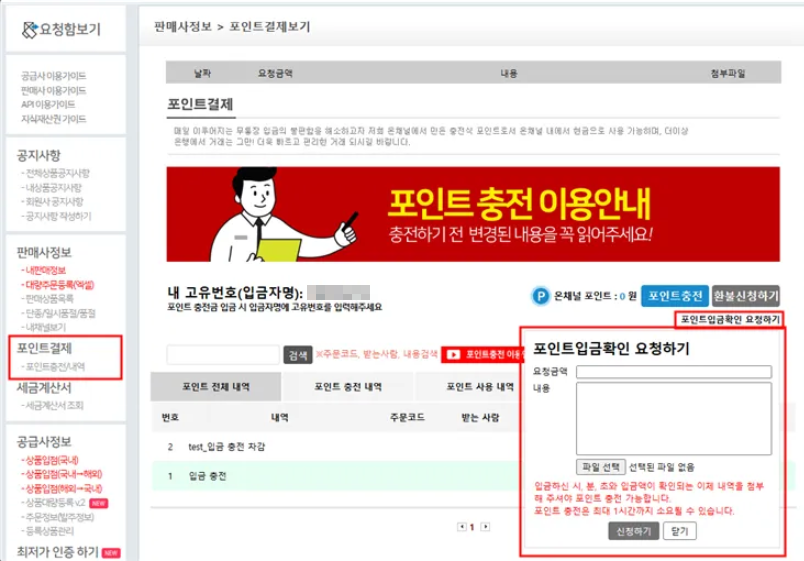Click 포인트결제보기 in the breadcrumb
The width and height of the screenshot is (804, 561).
pos(269,27)
